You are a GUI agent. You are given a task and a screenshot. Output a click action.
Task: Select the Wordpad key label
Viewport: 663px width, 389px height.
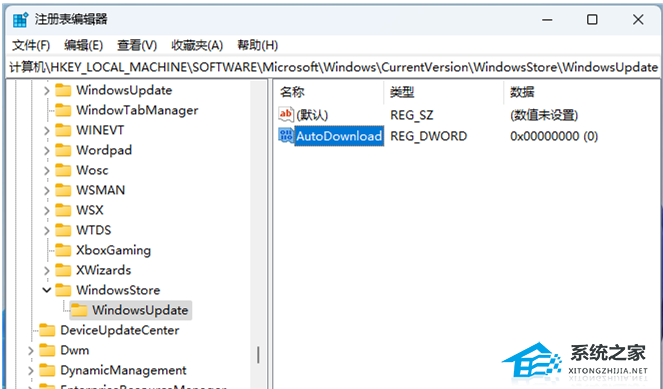click(x=104, y=150)
